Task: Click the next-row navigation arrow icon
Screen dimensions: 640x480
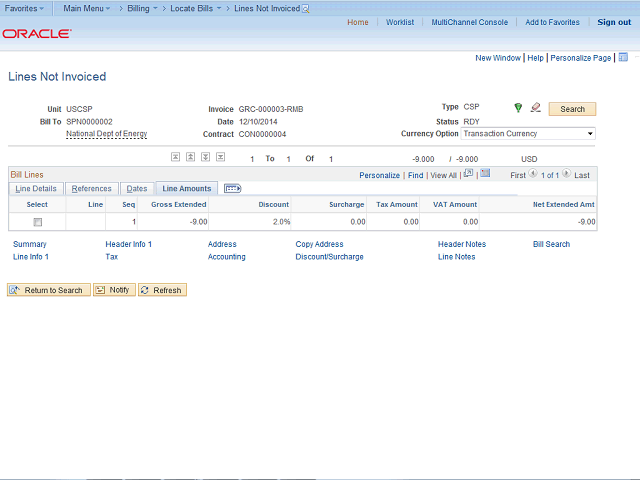Action: pyautogui.click(x=205, y=157)
